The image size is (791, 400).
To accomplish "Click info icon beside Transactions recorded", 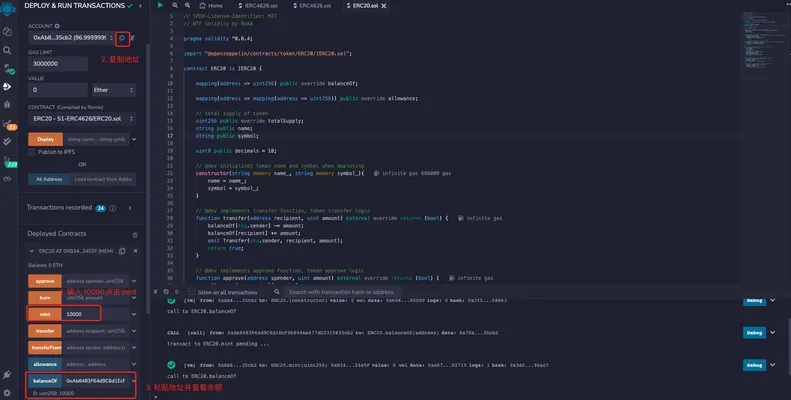I will click(x=113, y=208).
